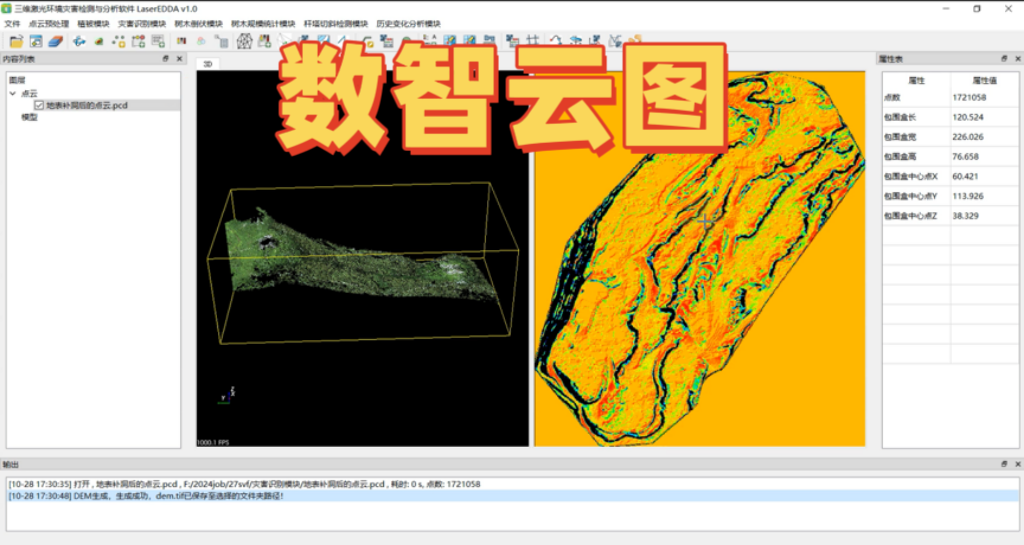
Task: Select the 包围盒中心点Y property cell
Action: coord(916,196)
